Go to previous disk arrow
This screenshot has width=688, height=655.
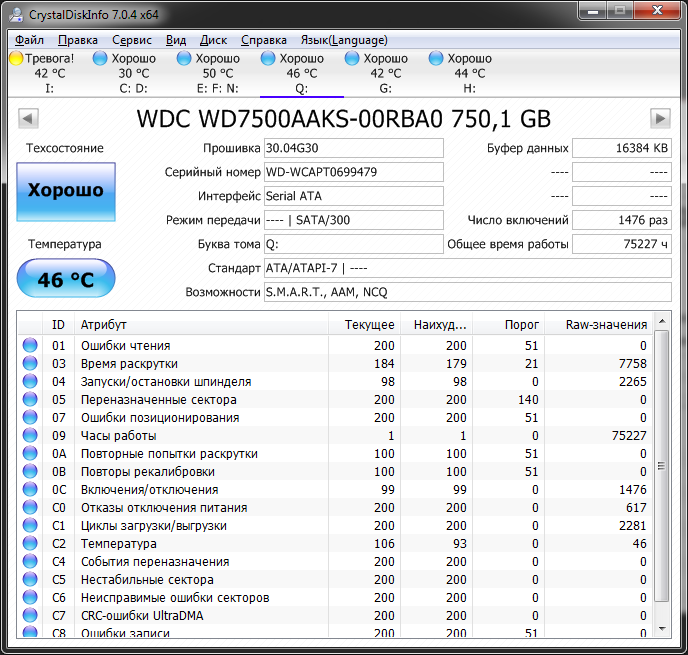[28, 118]
